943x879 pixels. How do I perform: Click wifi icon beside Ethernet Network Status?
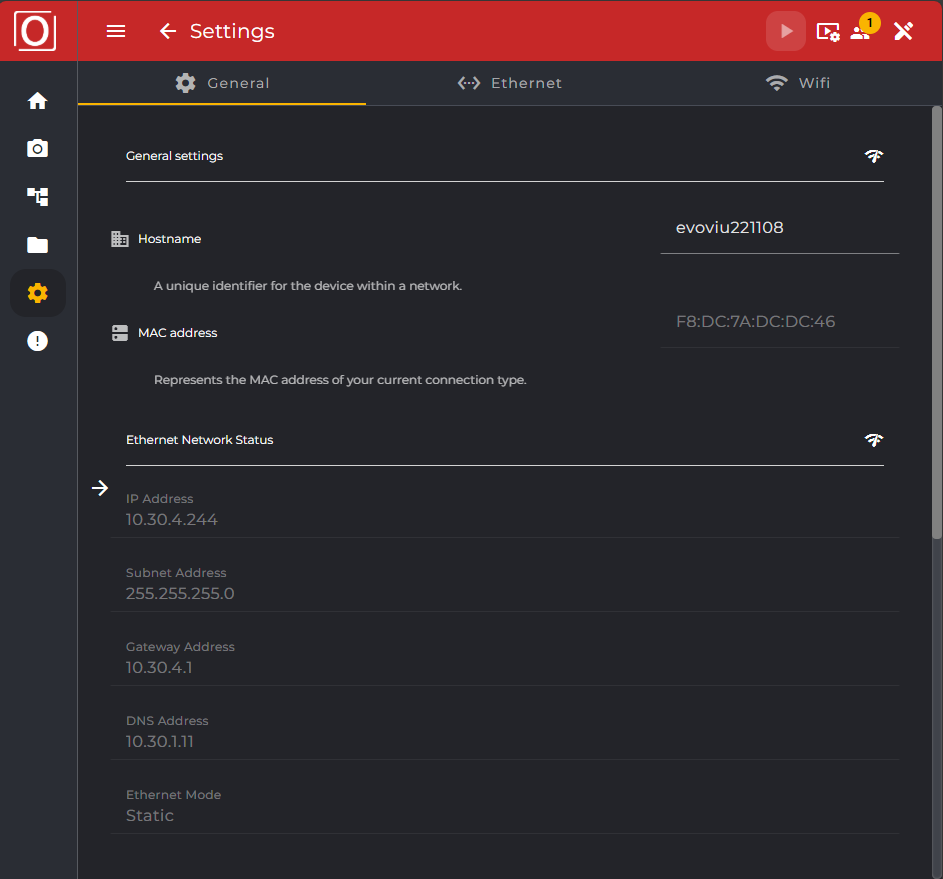pos(874,440)
